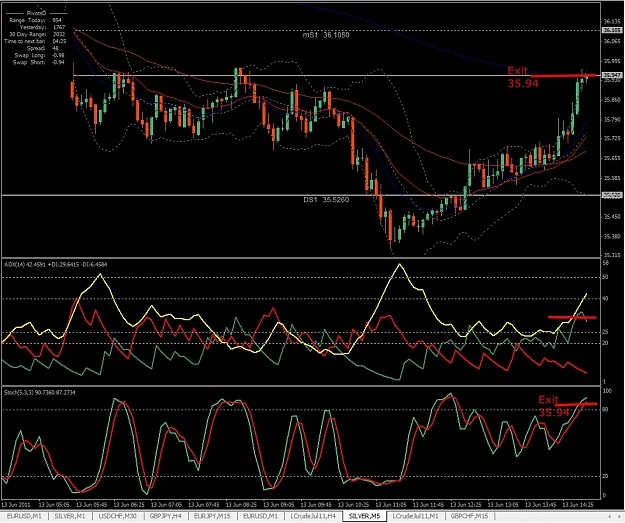Select the Stoch(5,3,3) indicator label

[x=40, y=393]
